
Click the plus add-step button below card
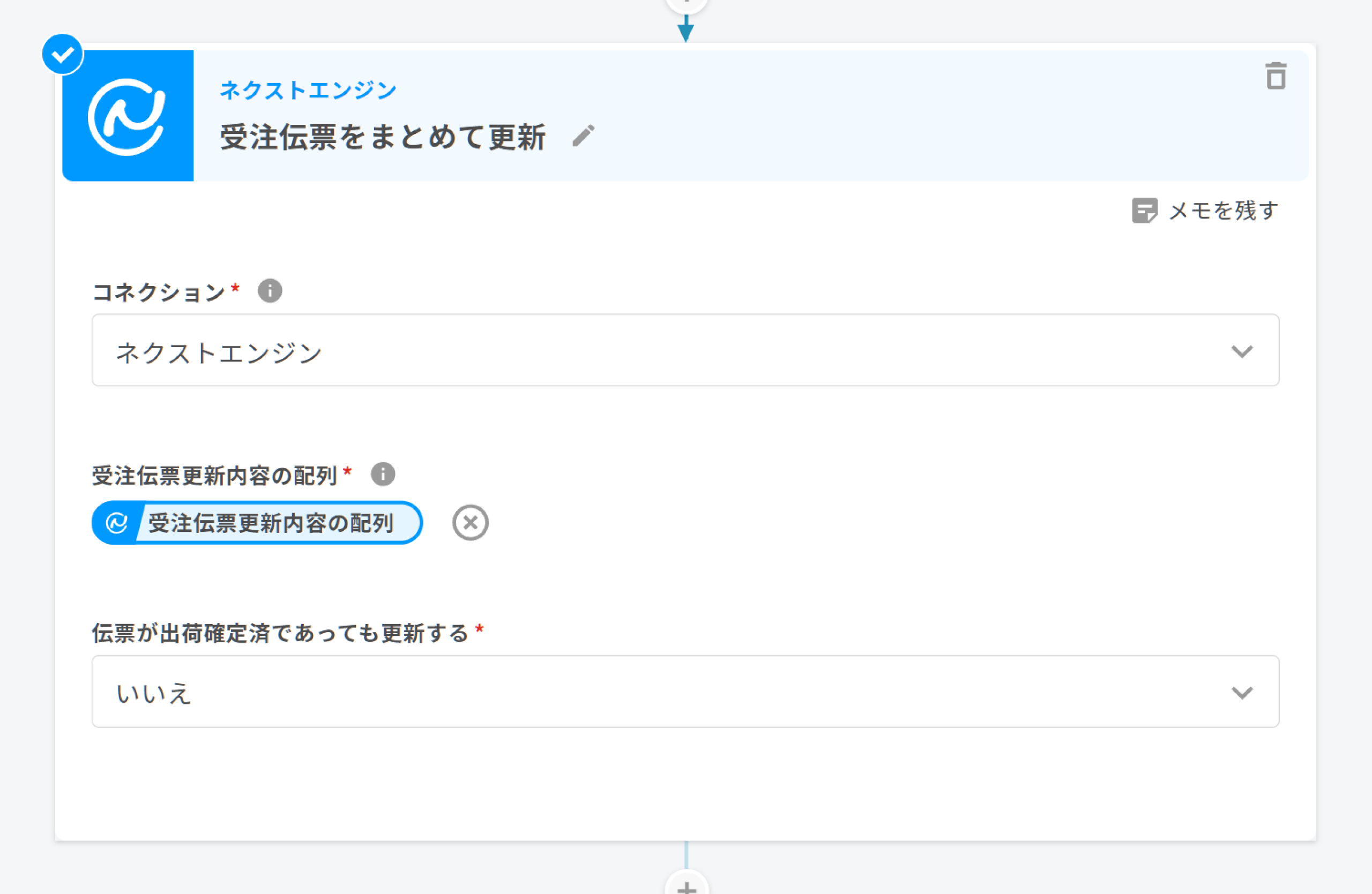pos(686,886)
